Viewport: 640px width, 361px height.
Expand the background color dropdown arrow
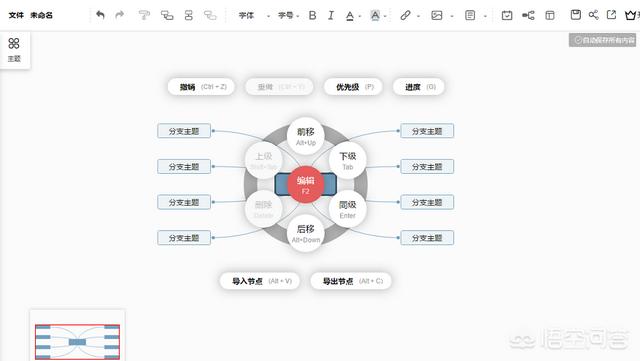click(x=385, y=16)
